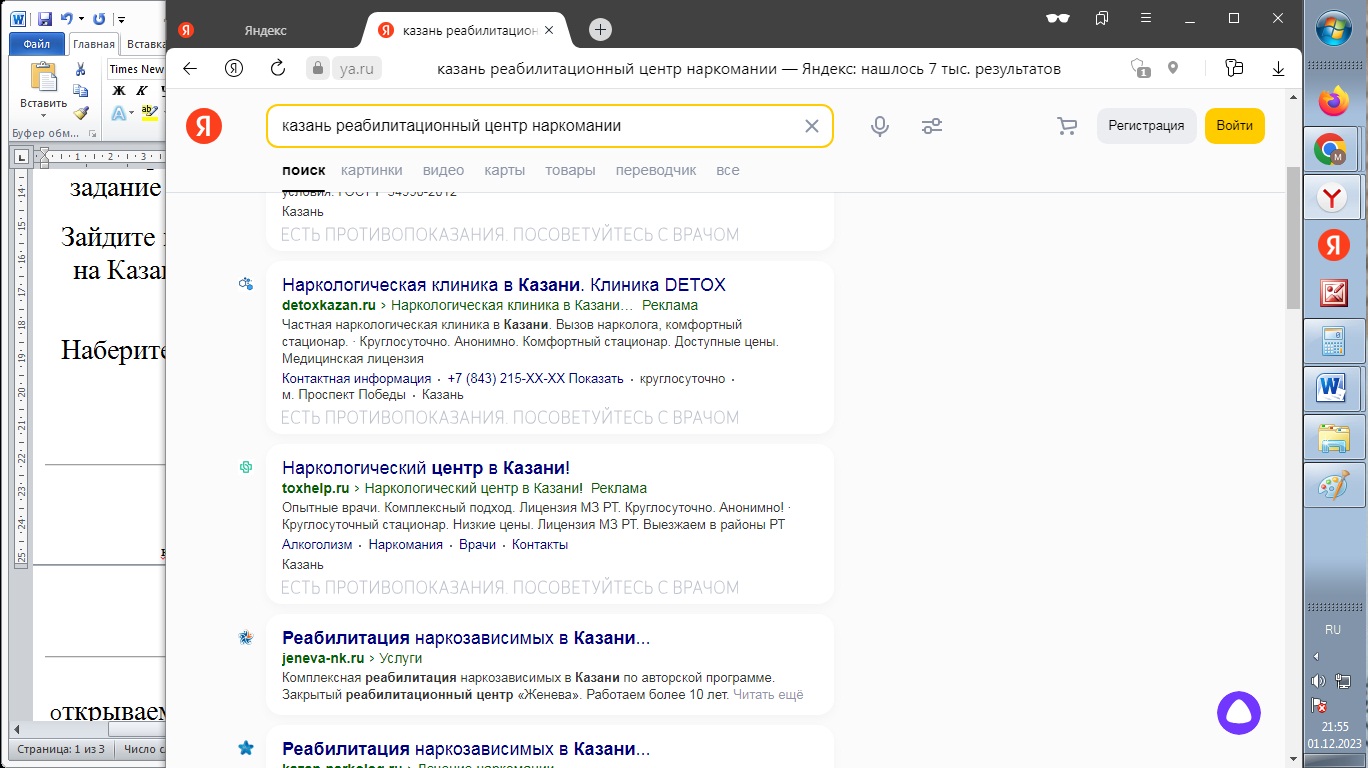Viewport: 1368px width, 768px height.
Task: Click the browser page scrollbar thumb
Action: pyautogui.click(x=1293, y=238)
